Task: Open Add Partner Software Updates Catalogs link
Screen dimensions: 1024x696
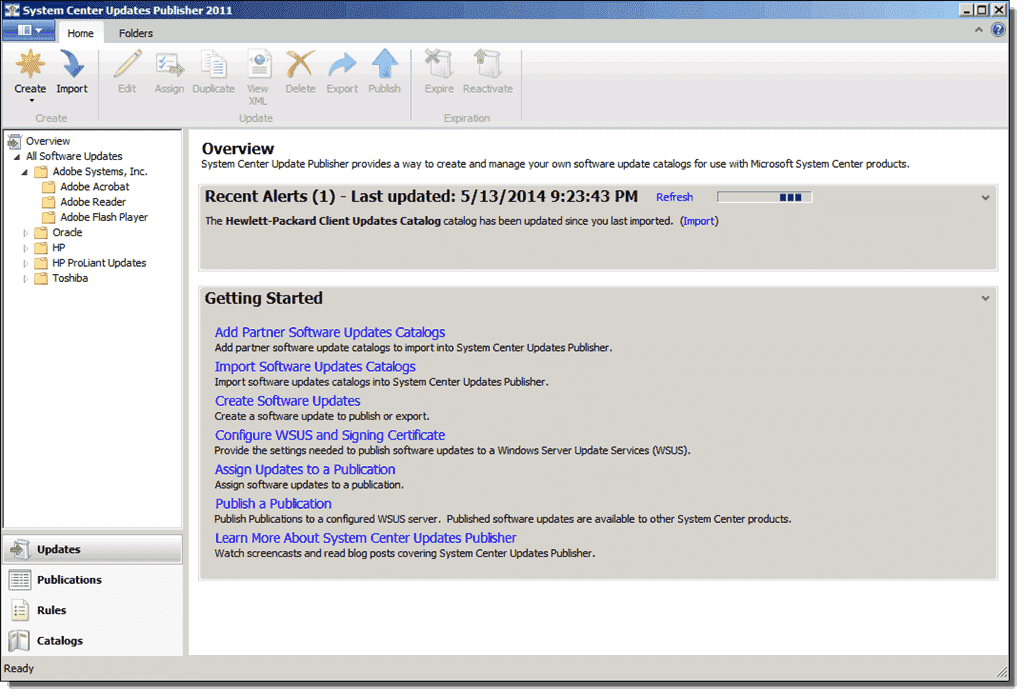Action: [x=330, y=332]
